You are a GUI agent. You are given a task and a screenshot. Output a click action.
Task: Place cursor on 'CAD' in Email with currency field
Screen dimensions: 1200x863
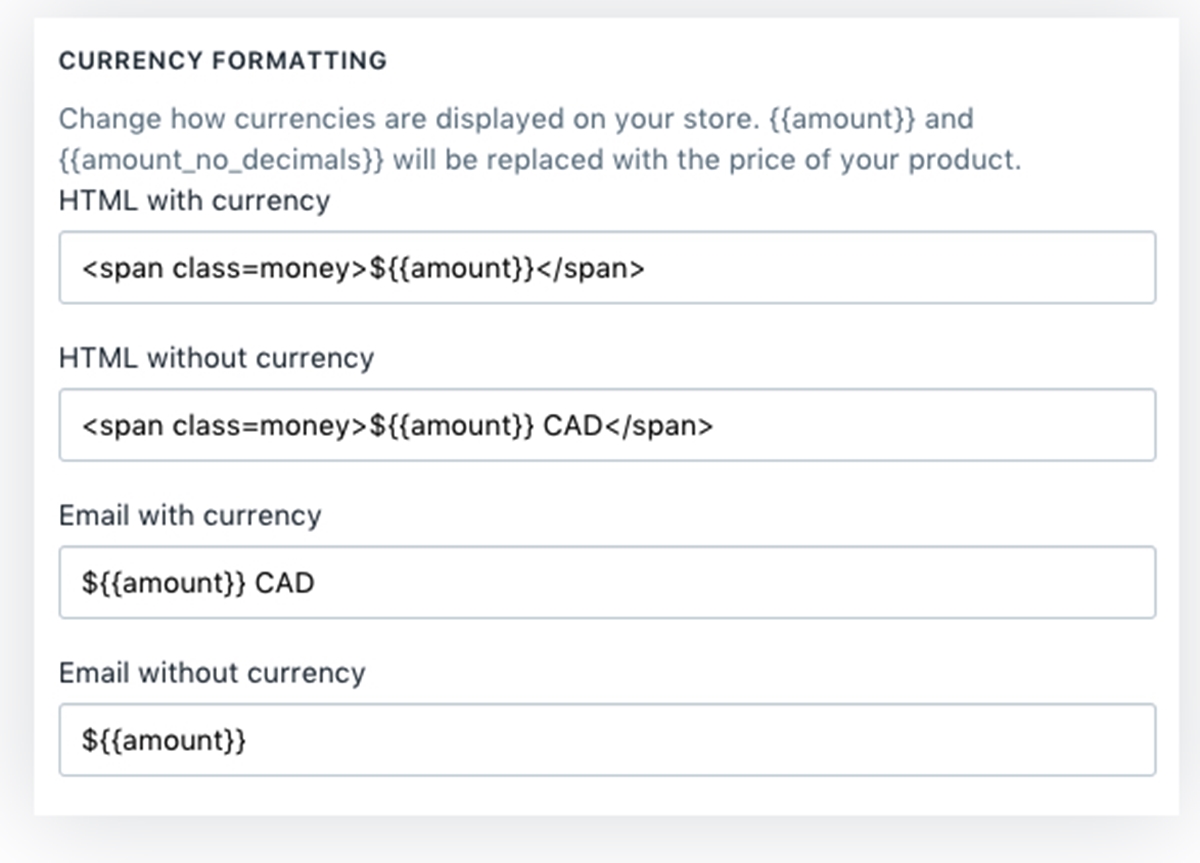pyautogui.click(x=285, y=582)
